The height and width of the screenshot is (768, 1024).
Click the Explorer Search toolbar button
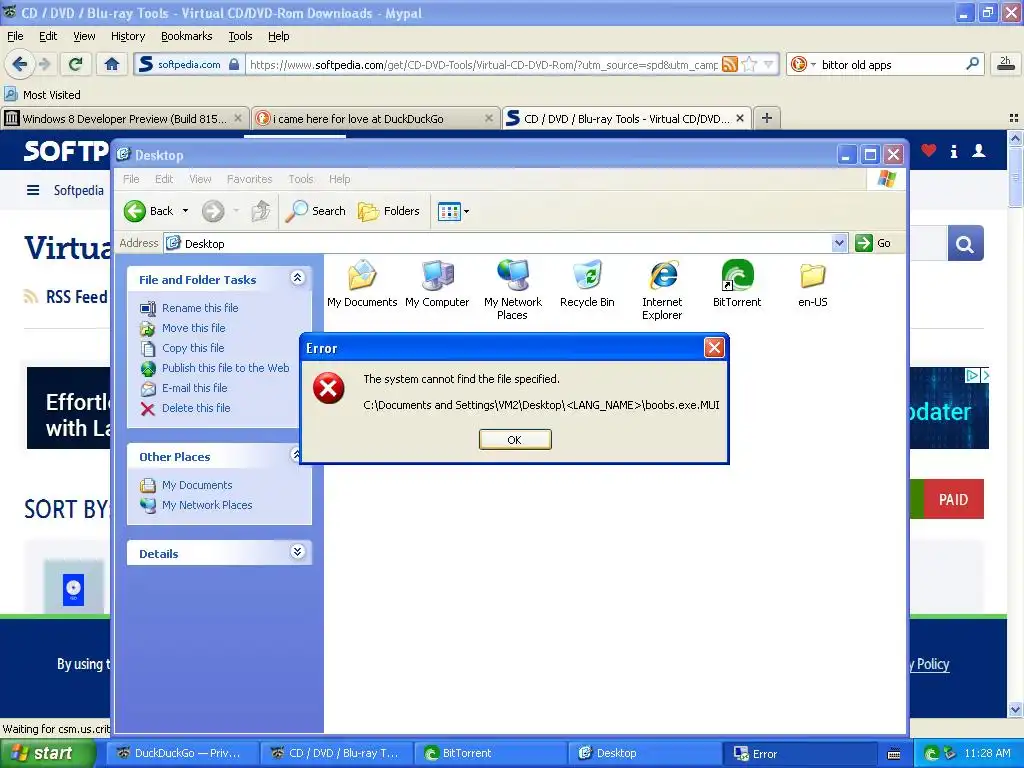point(316,211)
